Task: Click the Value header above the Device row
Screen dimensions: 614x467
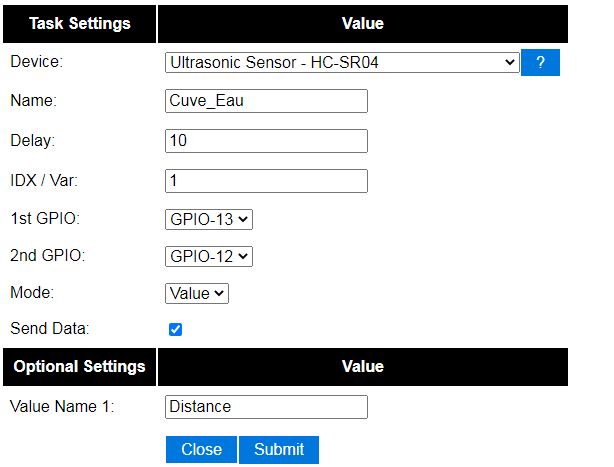Action: pos(363,23)
